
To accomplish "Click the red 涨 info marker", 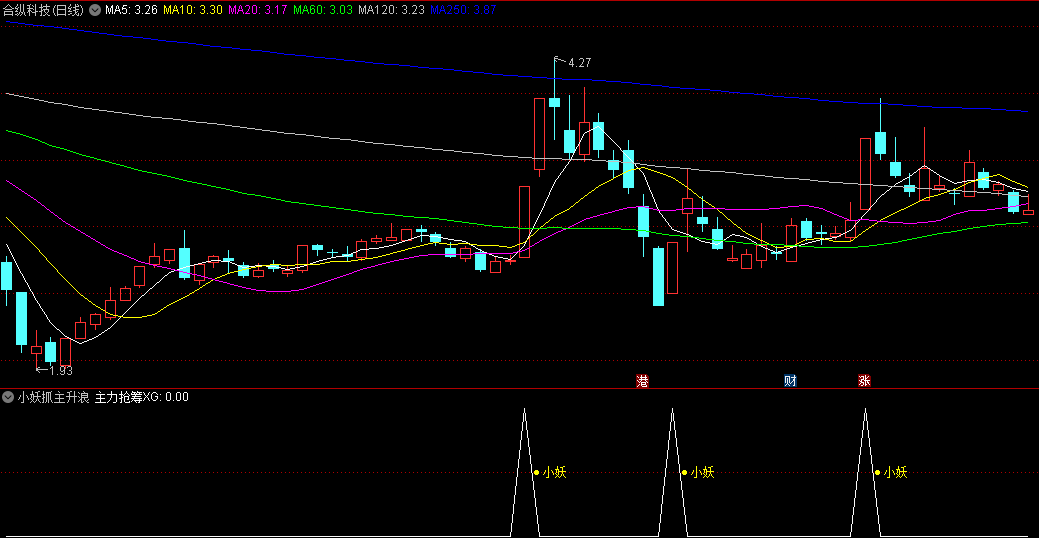I will 864,381.
